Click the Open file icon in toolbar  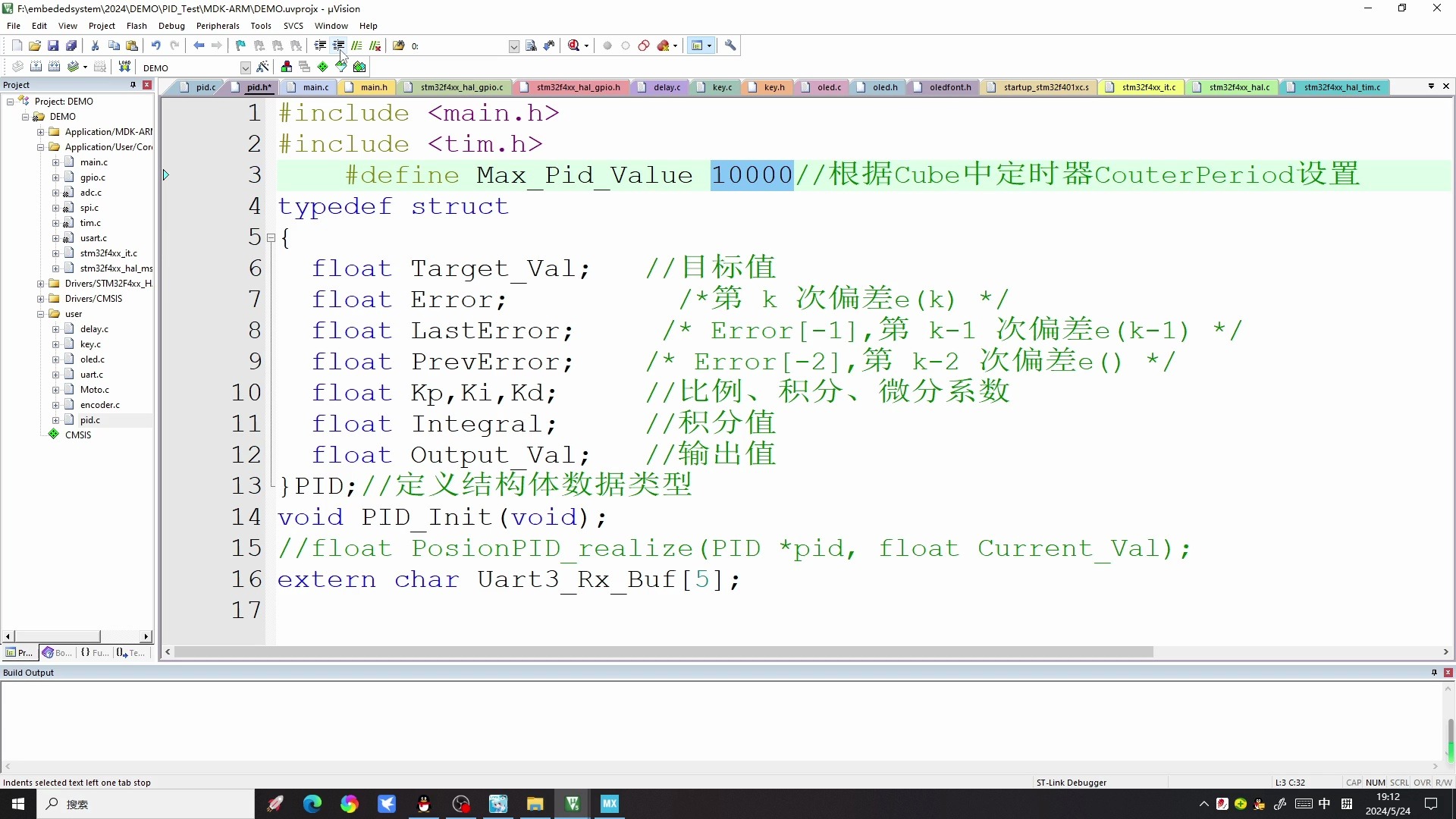coord(34,46)
